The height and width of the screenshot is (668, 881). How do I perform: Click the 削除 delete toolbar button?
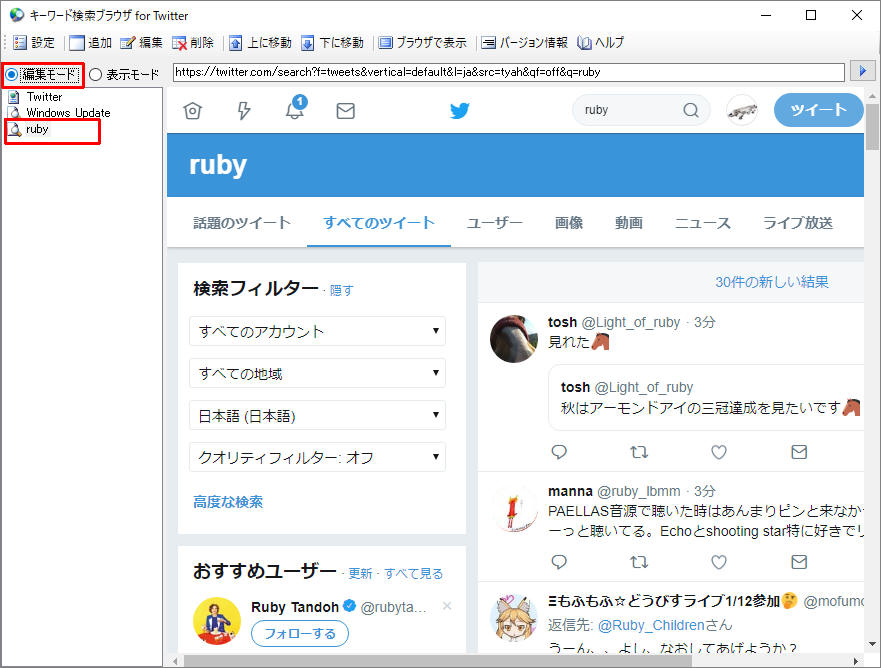click(193, 43)
